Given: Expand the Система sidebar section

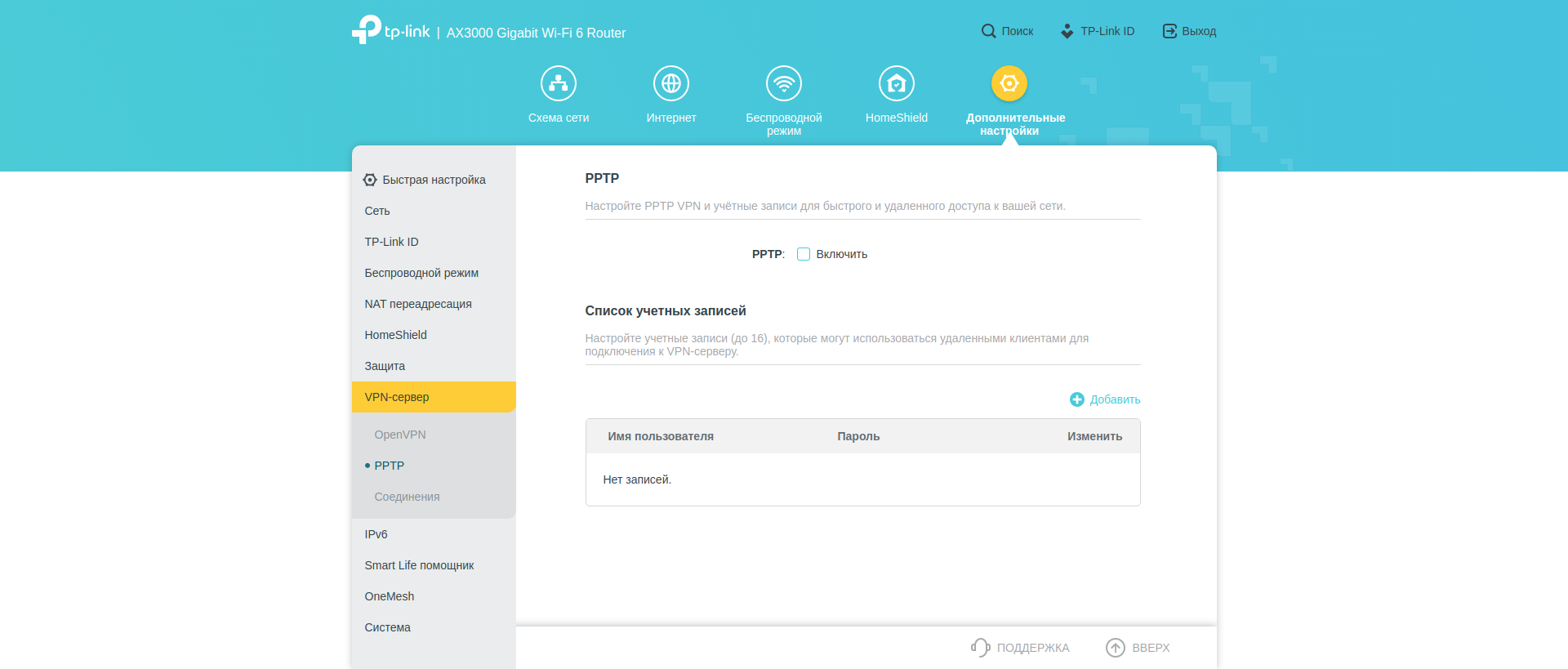Looking at the screenshot, I should pos(387,627).
